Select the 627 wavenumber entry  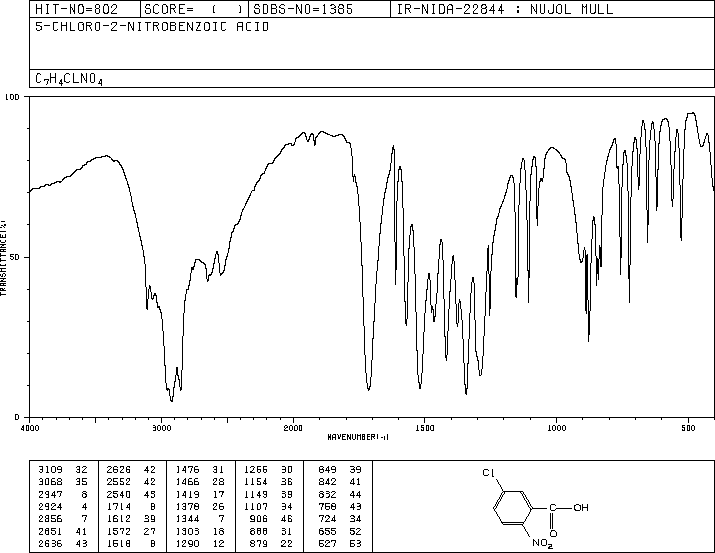(x=327, y=543)
